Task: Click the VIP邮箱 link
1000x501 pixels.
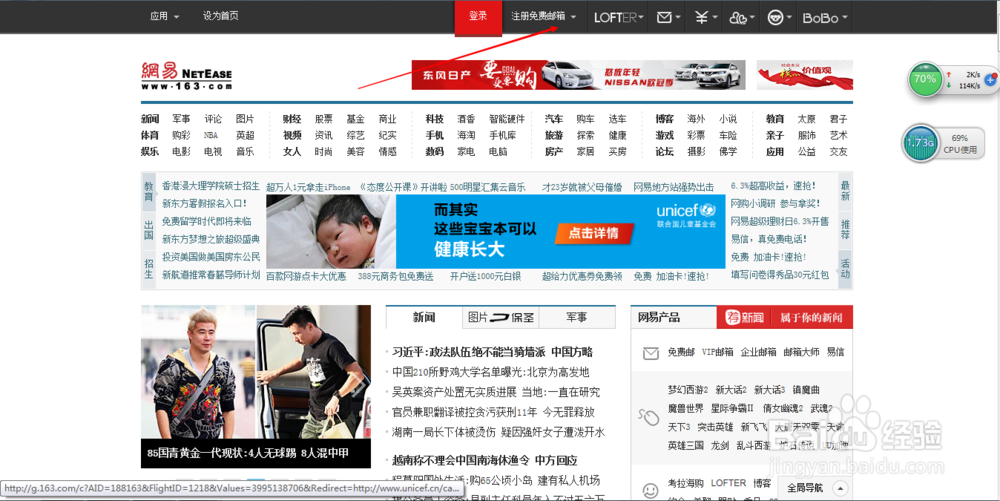Action: (717, 352)
